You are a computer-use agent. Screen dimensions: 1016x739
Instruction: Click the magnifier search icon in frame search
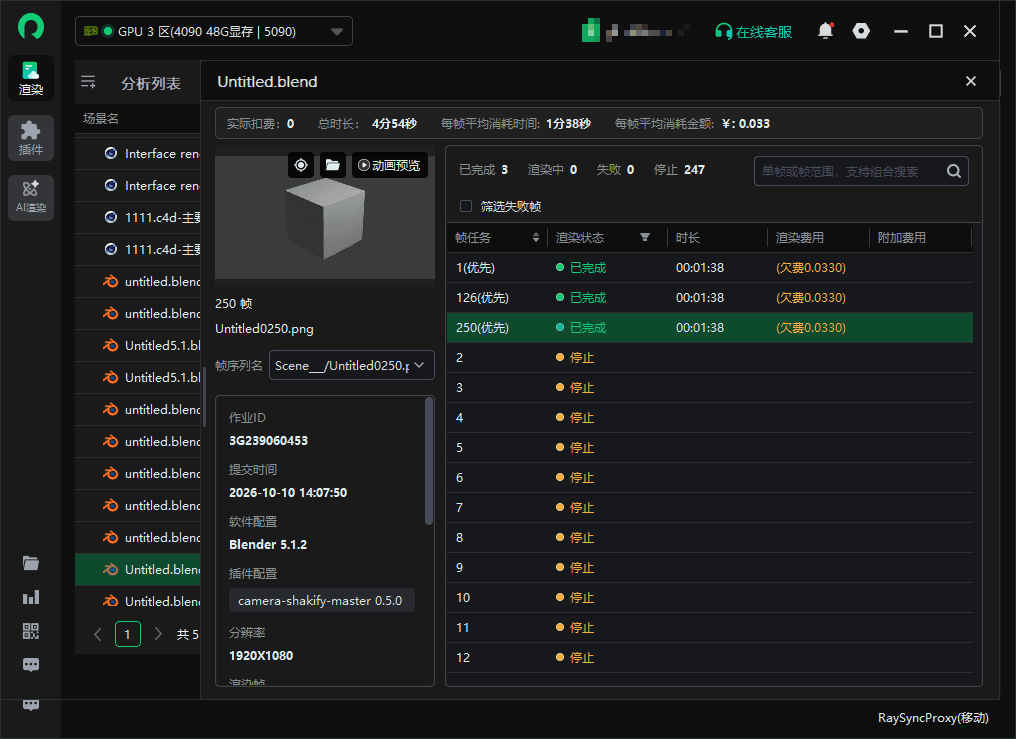coord(954,171)
